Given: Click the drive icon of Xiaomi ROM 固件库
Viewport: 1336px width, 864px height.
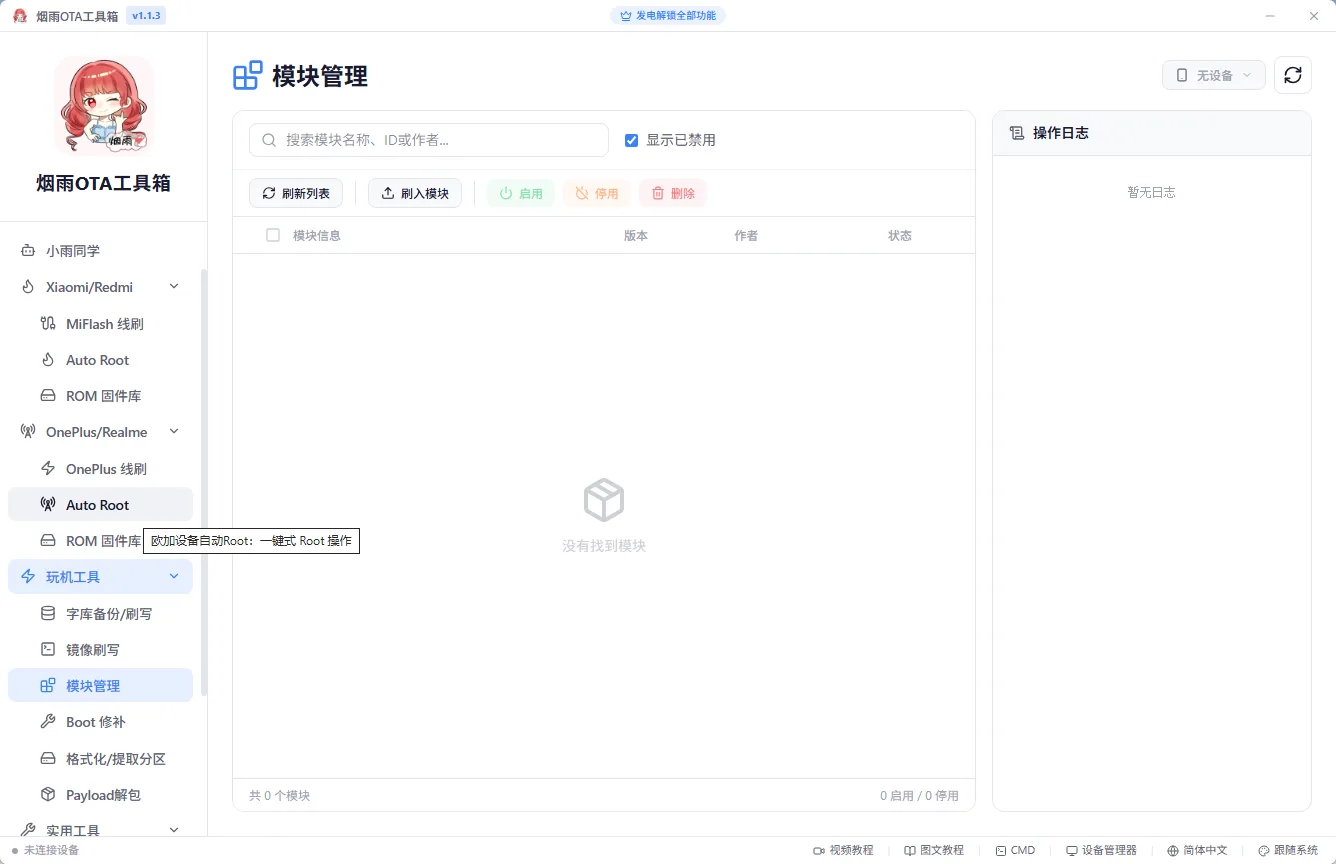Looking at the screenshot, I should [x=48, y=396].
